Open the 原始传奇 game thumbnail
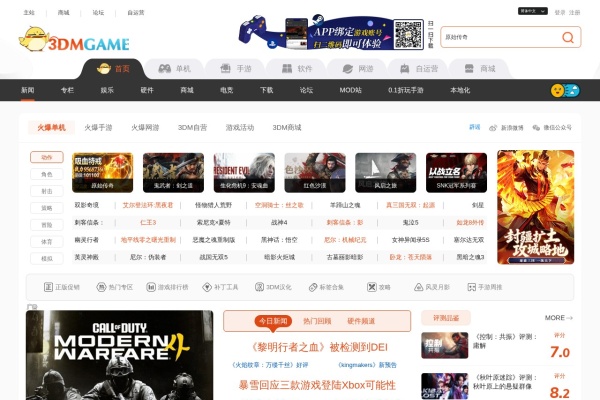The width and height of the screenshot is (600, 400). pos(103,172)
